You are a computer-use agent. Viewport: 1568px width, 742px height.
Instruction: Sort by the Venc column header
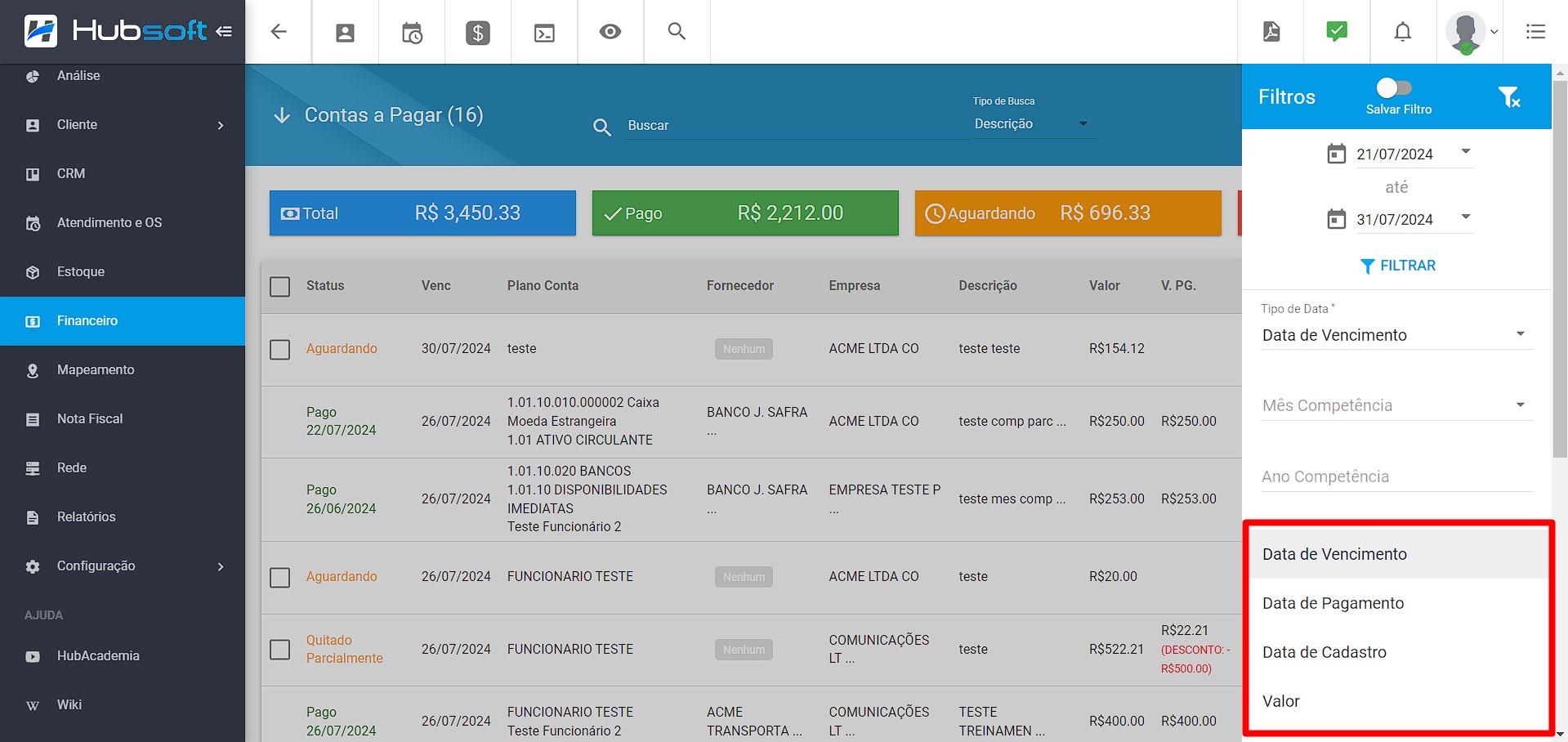436,286
